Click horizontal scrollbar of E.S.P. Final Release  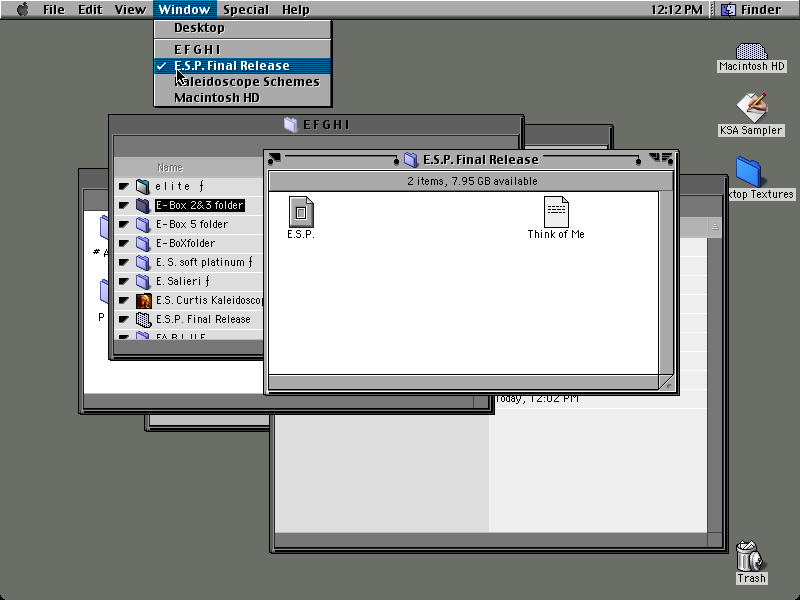463,382
